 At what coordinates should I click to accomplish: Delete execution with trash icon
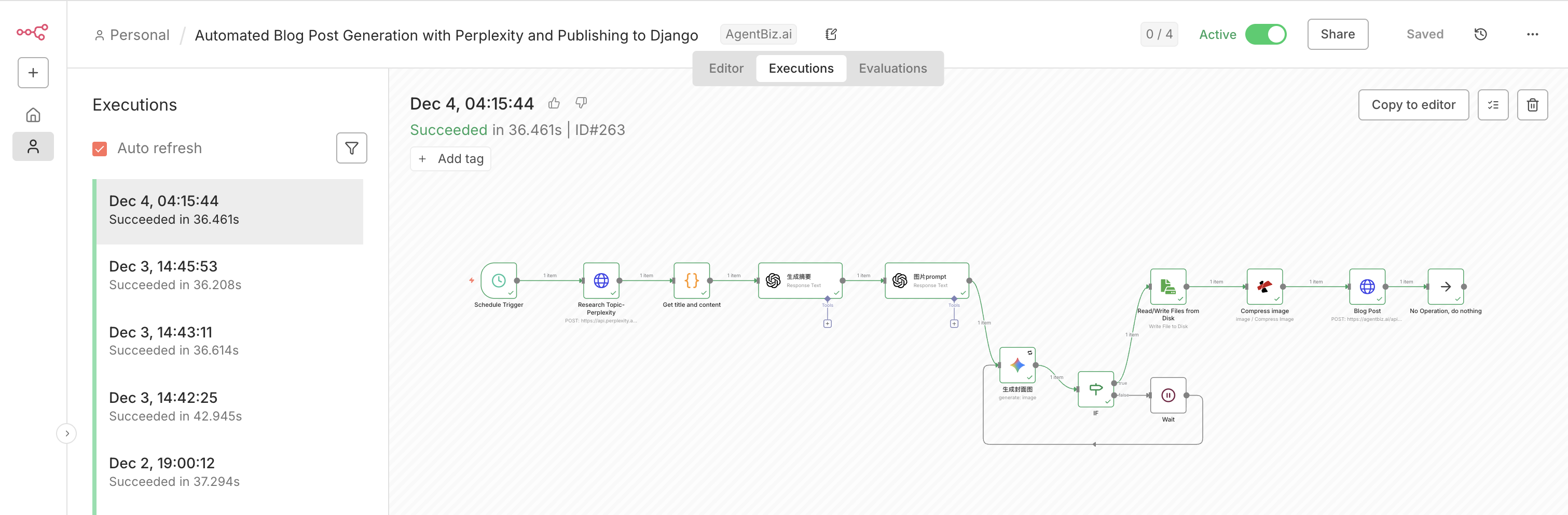click(1532, 105)
